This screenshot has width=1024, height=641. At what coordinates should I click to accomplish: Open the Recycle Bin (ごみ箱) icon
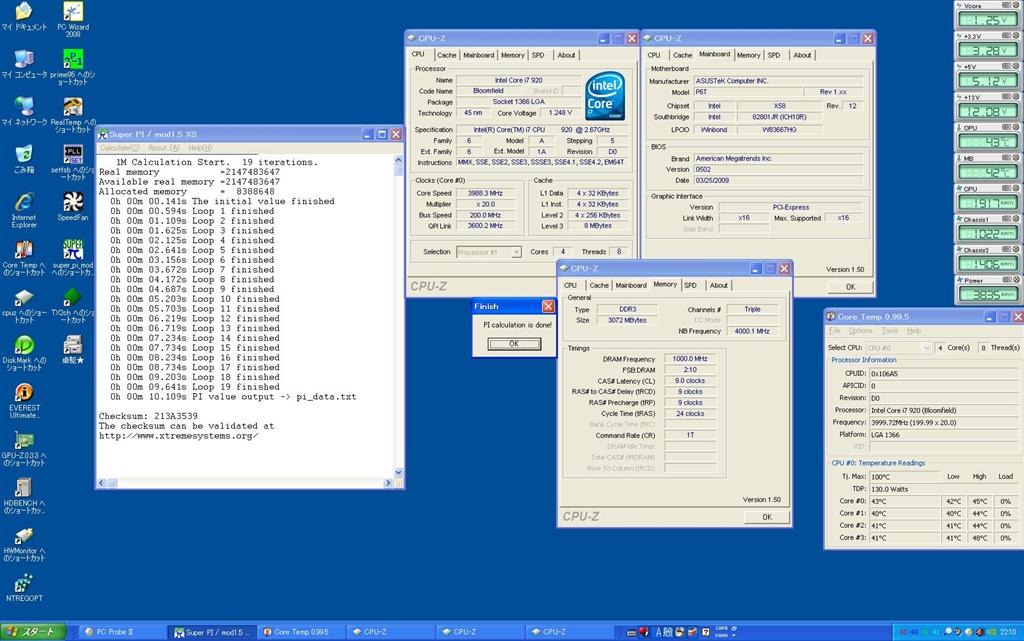click(x=23, y=155)
